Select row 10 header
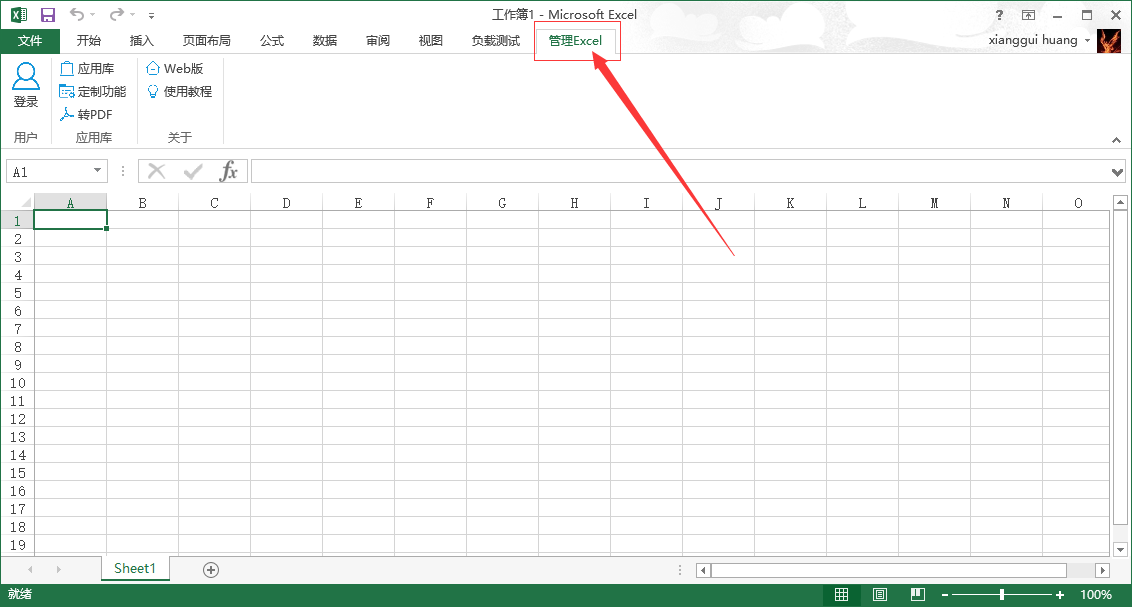The image size is (1132, 607). [17, 383]
